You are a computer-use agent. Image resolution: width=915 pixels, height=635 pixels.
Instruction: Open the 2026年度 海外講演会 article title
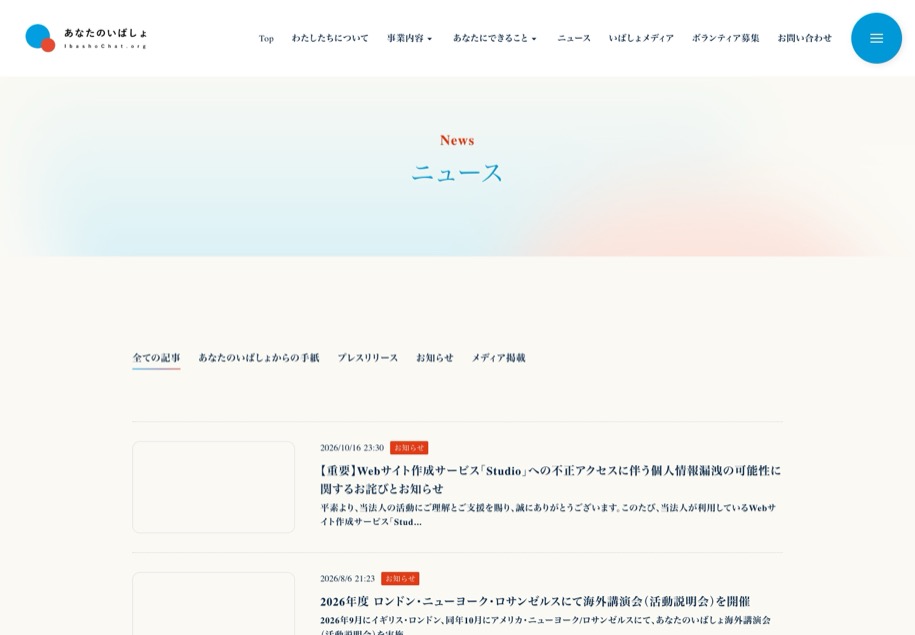[535, 601]
